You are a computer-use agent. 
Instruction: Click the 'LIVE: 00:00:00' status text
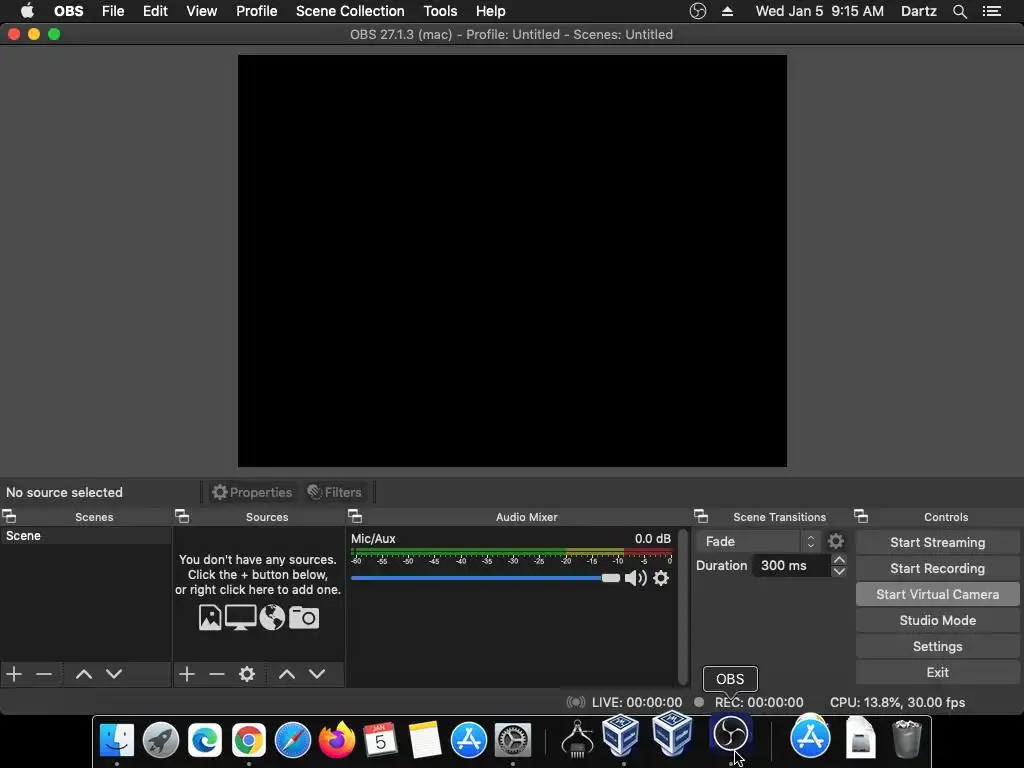click(637, 702)
